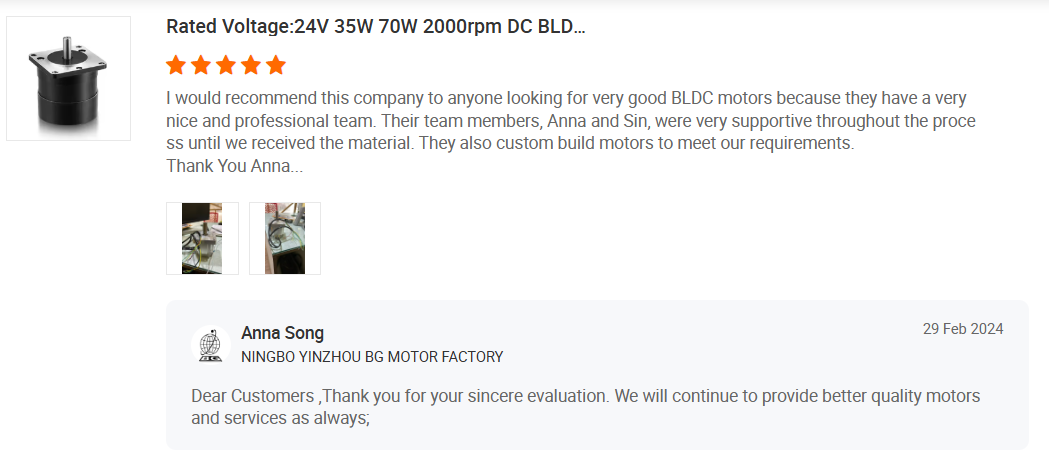
Task: Open Anna Song's supplier profile name
Action: [x=282, y=333]
